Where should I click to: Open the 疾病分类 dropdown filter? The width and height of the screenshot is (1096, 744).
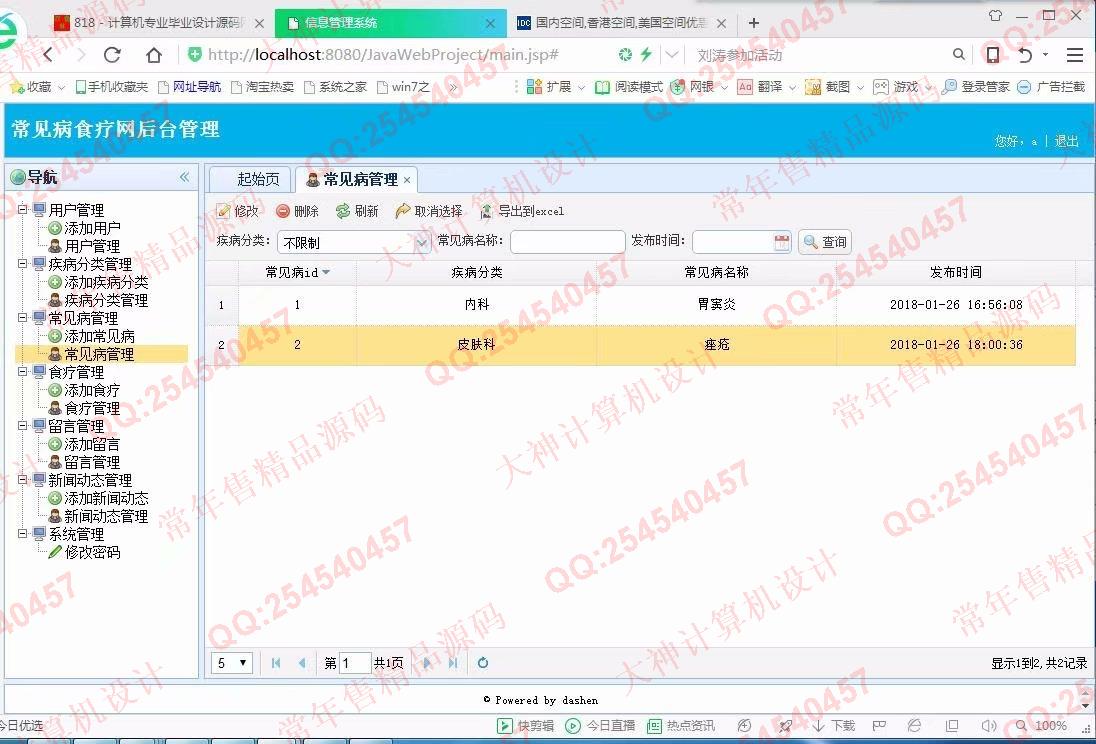354,243
